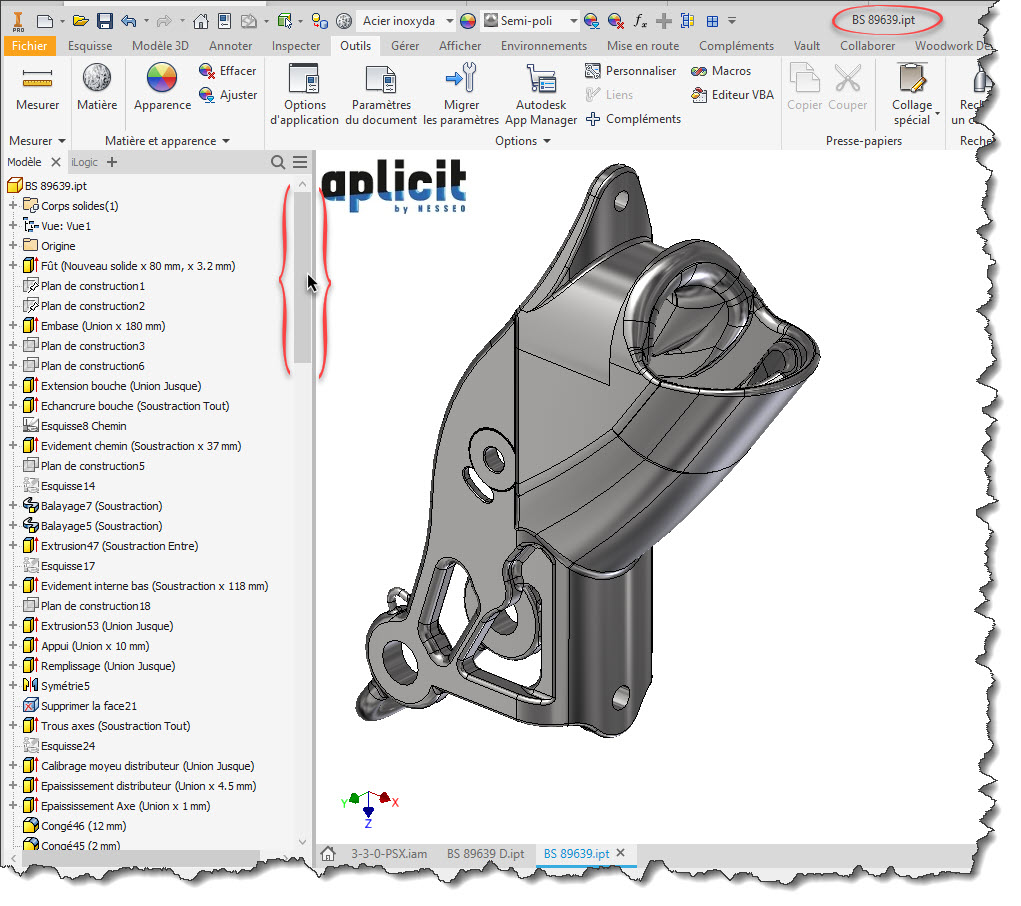
Task: Click the Mesurer tool icon
Action: (x=37, y=80)
